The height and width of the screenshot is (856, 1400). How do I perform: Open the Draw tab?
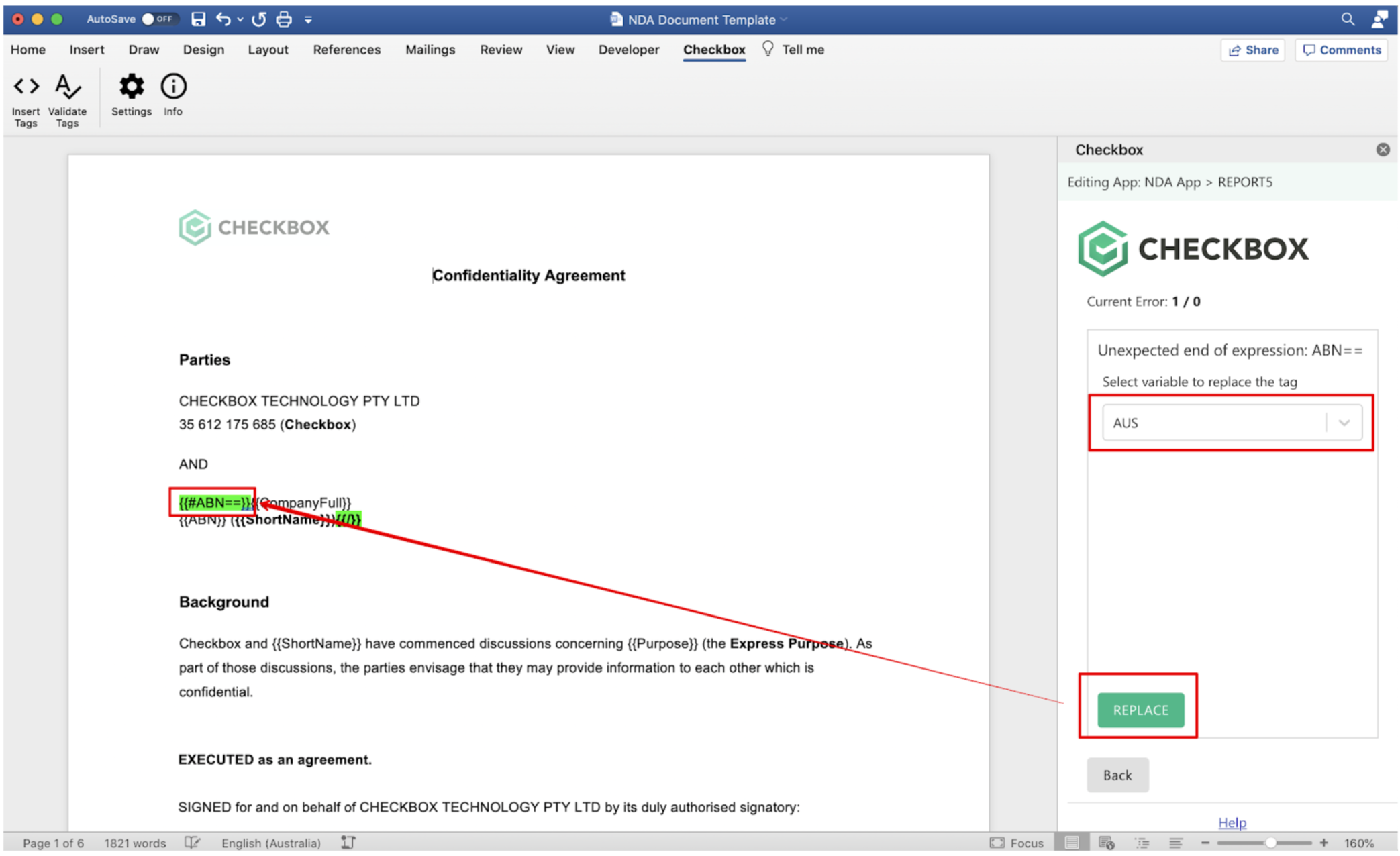click(144, 50)
